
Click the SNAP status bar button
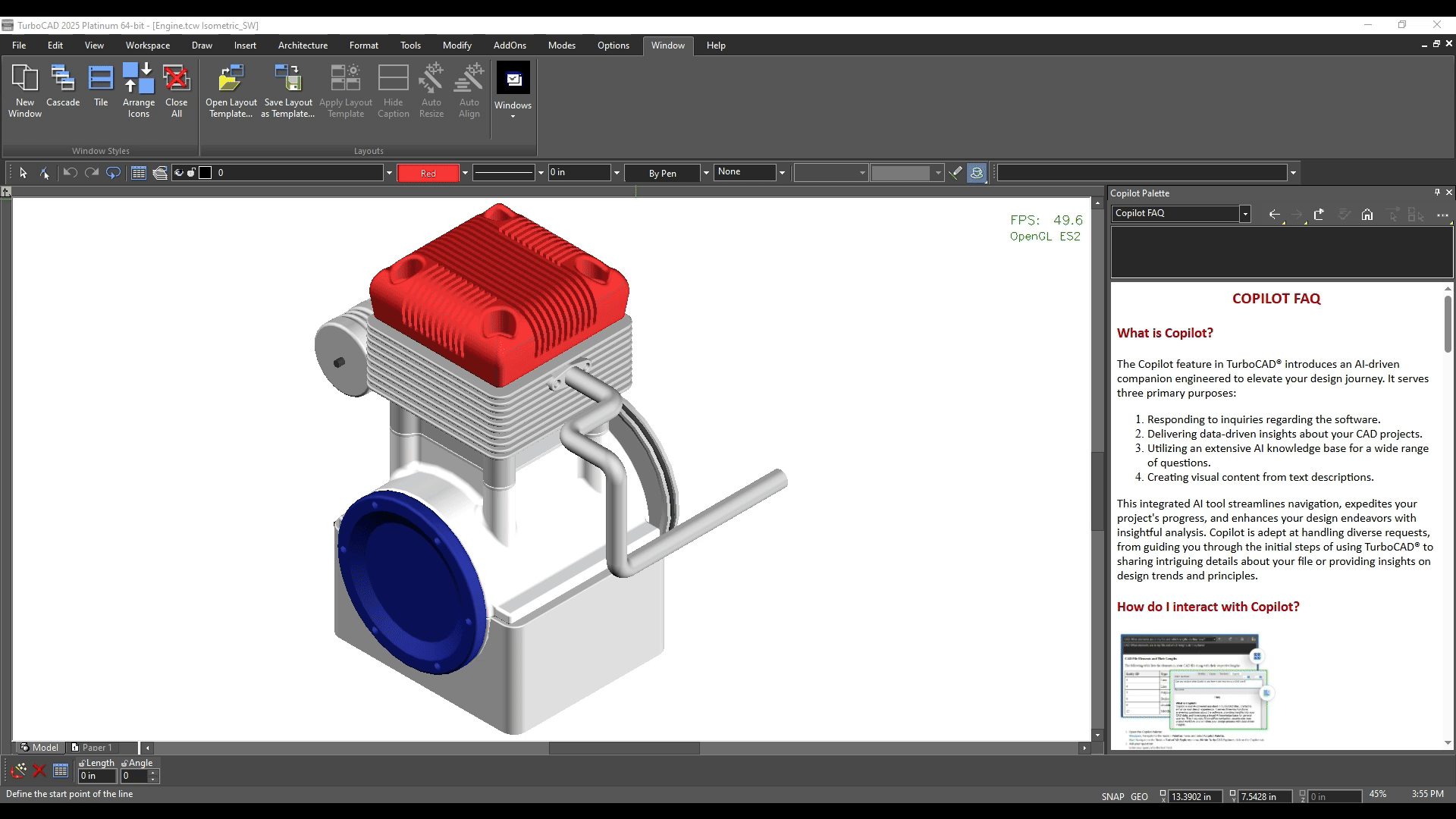click(1112, 796)
